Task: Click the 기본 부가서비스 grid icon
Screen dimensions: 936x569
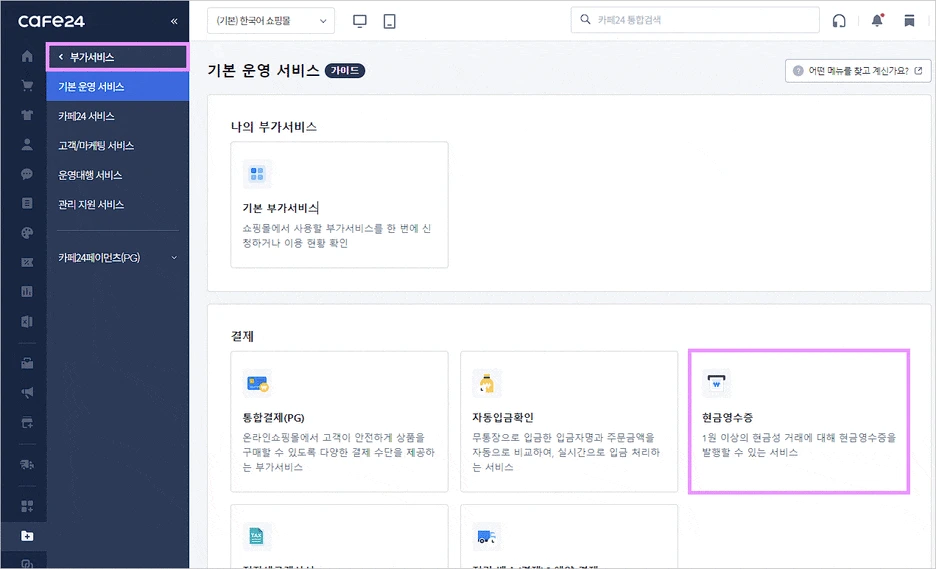Action: [x=257, y=174]
